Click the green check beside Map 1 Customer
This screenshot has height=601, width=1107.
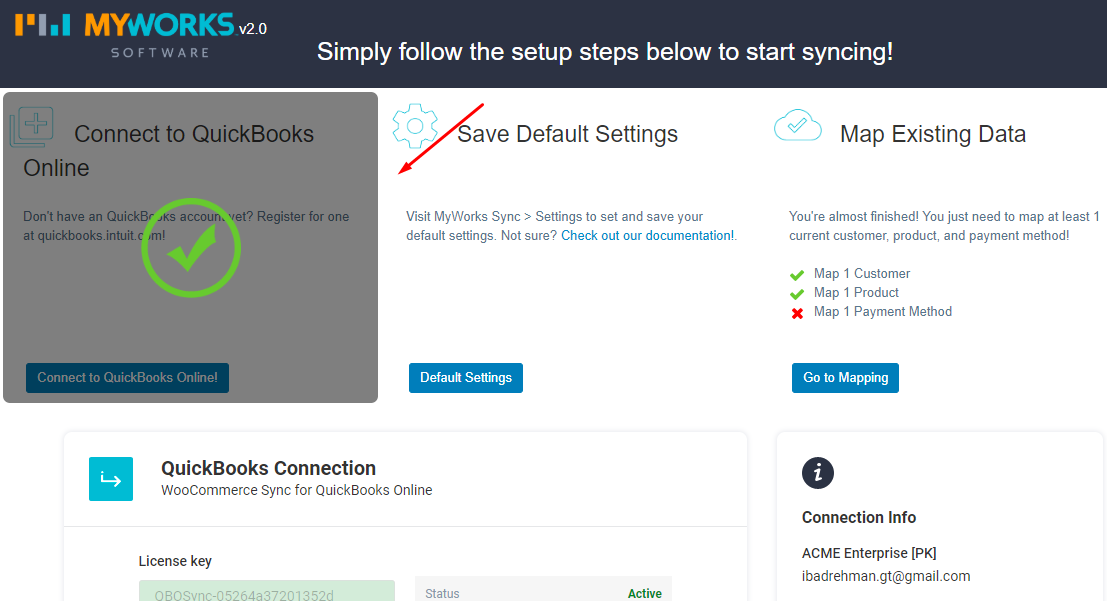pyautogui.click(x=797, y=275)
